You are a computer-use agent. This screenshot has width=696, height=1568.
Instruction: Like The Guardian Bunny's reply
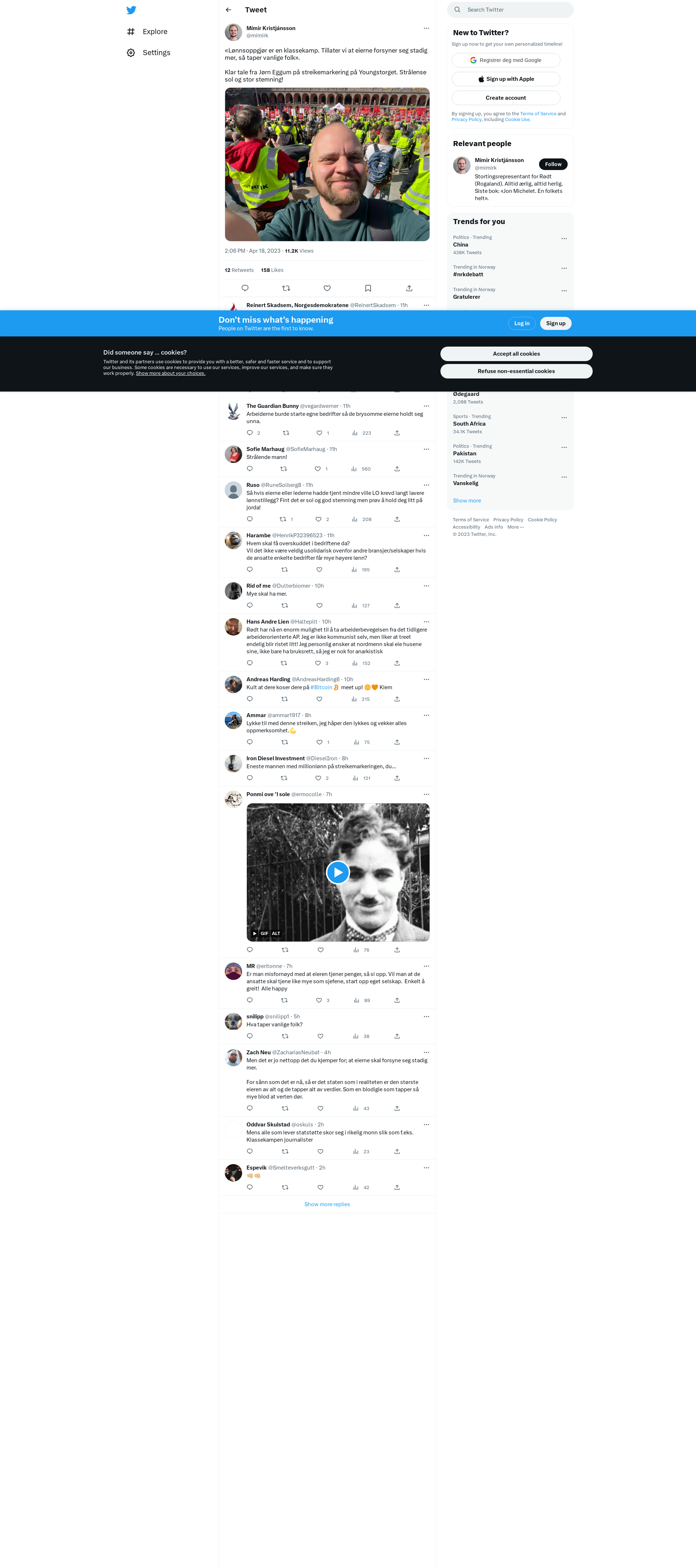[x=319, y=433]
